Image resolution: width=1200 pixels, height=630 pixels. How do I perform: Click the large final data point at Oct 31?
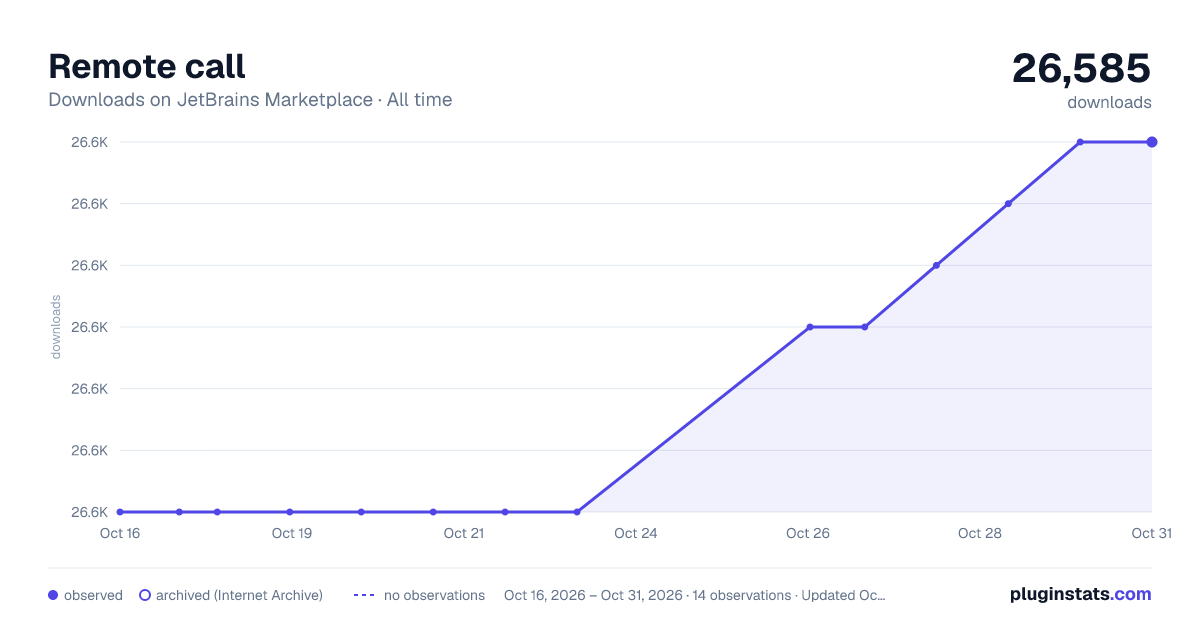coord(1152,142)
